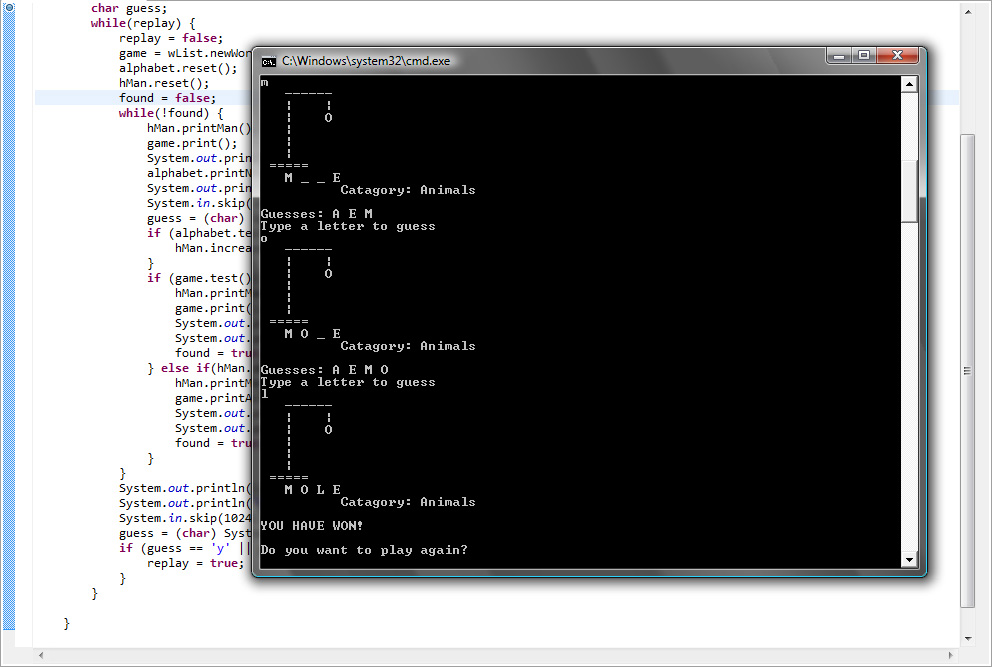Viewport: 992px width, 667px height.
Task: Click 'replay = false;' line in editor
Action: pyautogui.click(x=171, y=39)
